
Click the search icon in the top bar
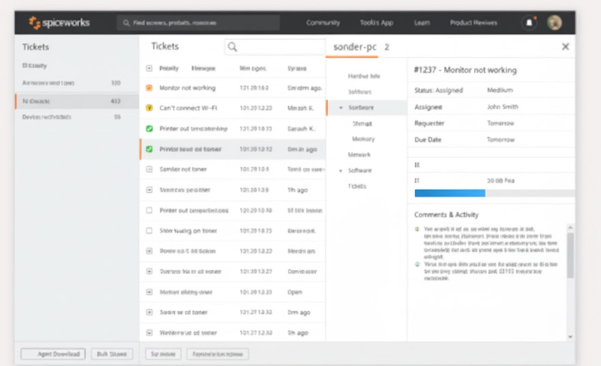[126, 23]
